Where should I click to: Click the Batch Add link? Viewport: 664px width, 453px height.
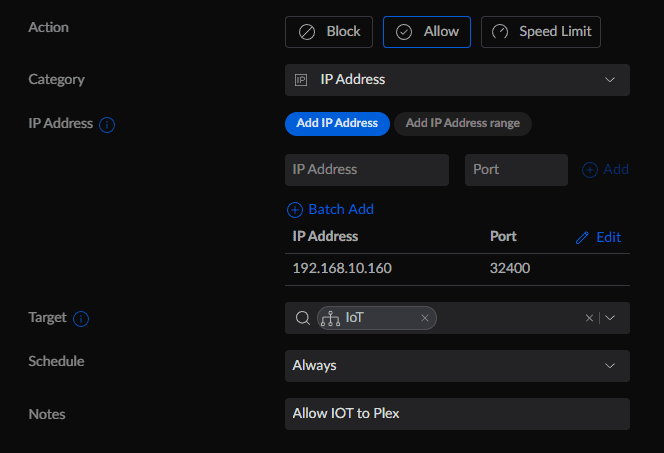(x=330, y=210)
